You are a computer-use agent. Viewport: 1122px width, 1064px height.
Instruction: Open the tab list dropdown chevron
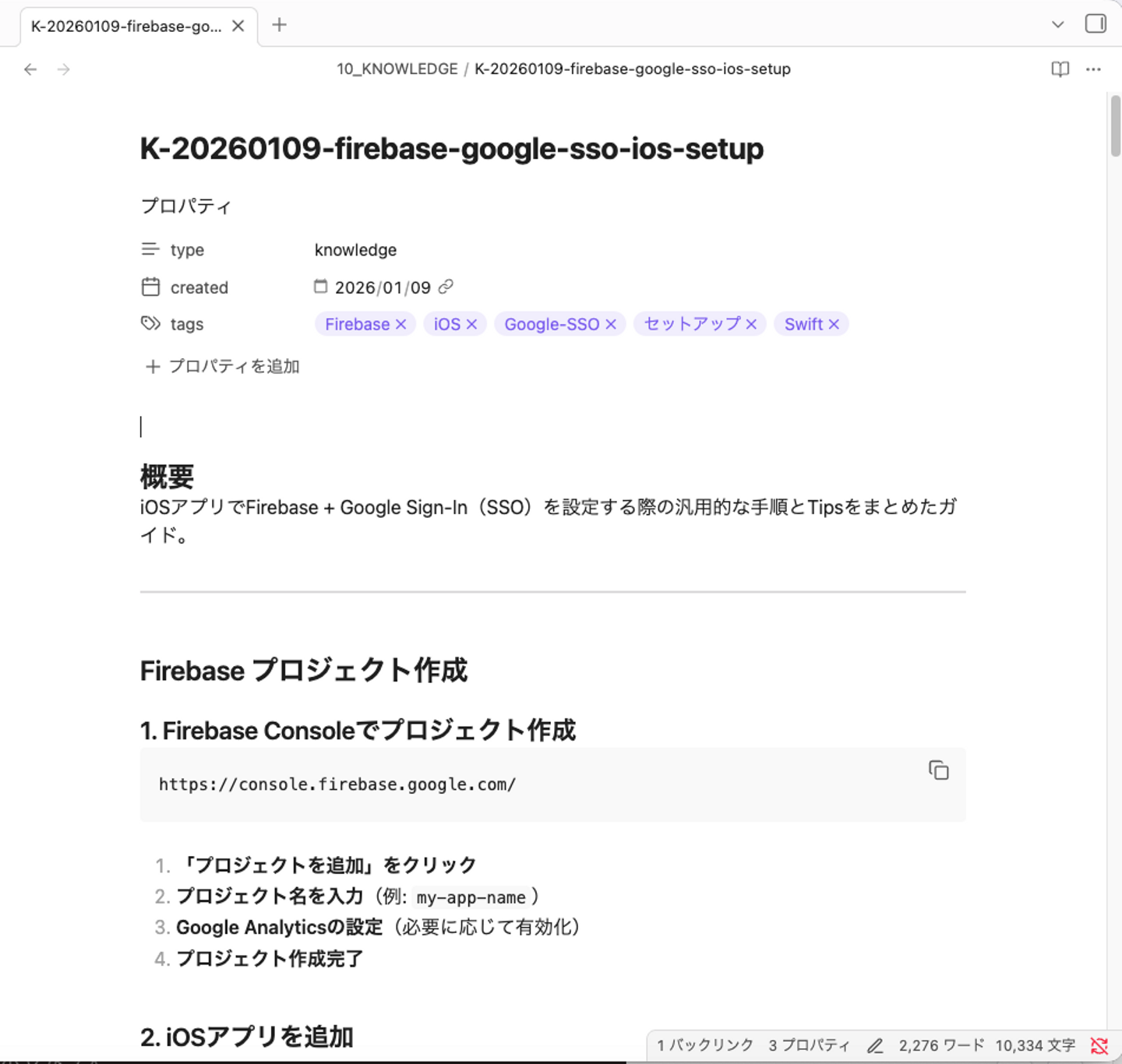point(1057,24)
